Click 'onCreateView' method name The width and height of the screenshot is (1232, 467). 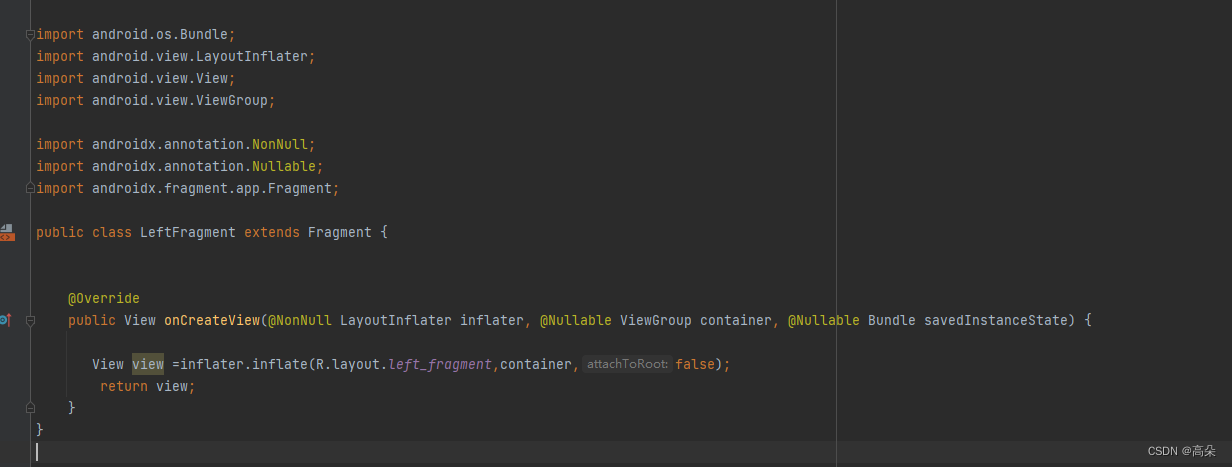pyautogui.click(x=212, y=320)
